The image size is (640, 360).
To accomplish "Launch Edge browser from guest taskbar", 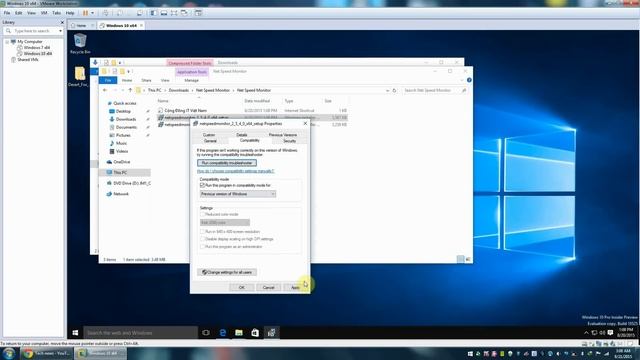I will coord(222,333).
